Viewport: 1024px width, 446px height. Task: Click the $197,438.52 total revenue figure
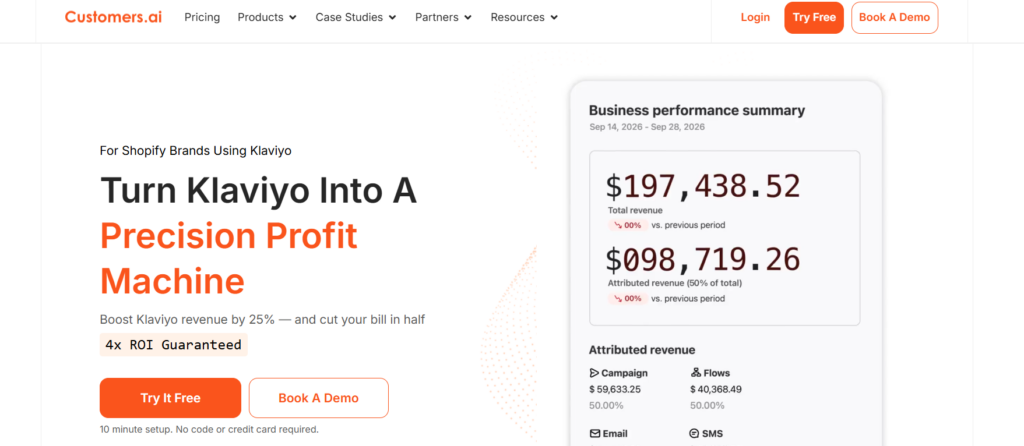click(x=703, y=186)
